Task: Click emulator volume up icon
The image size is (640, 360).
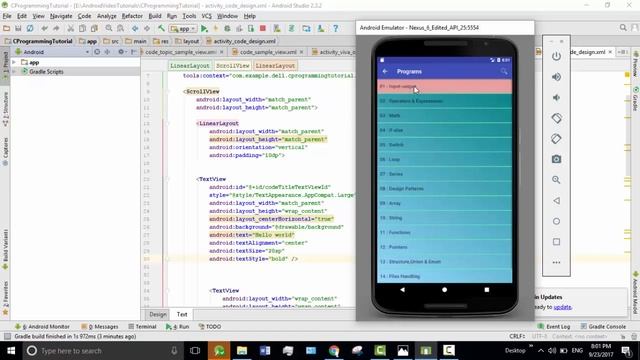Action: click(556, 77)
